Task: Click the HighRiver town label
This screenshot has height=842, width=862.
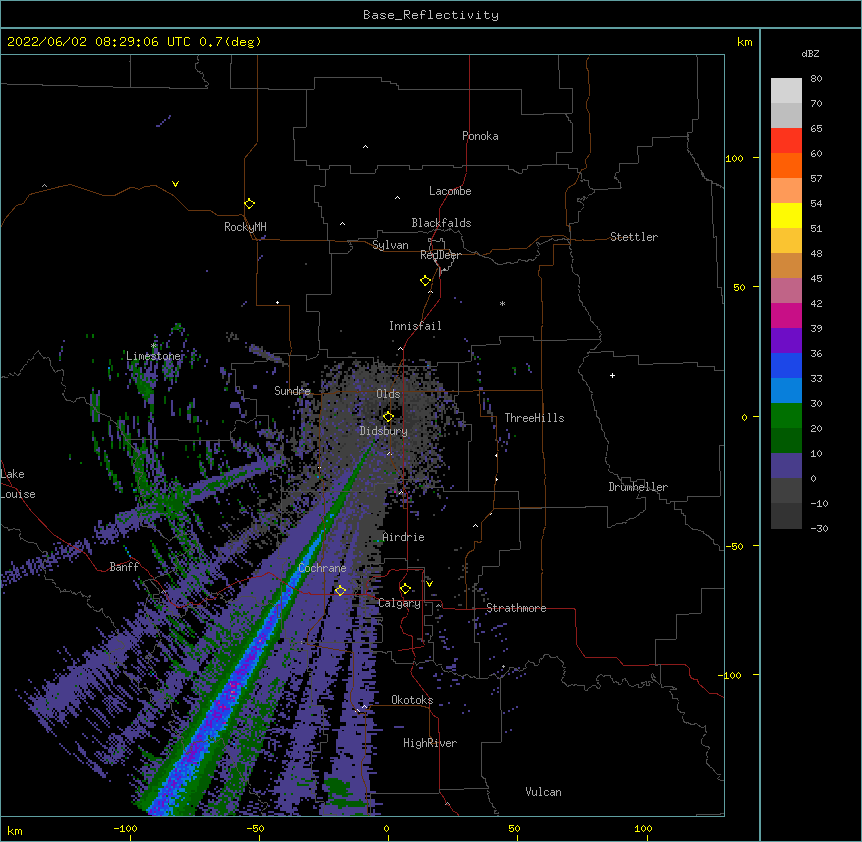Action: [430, 743]
